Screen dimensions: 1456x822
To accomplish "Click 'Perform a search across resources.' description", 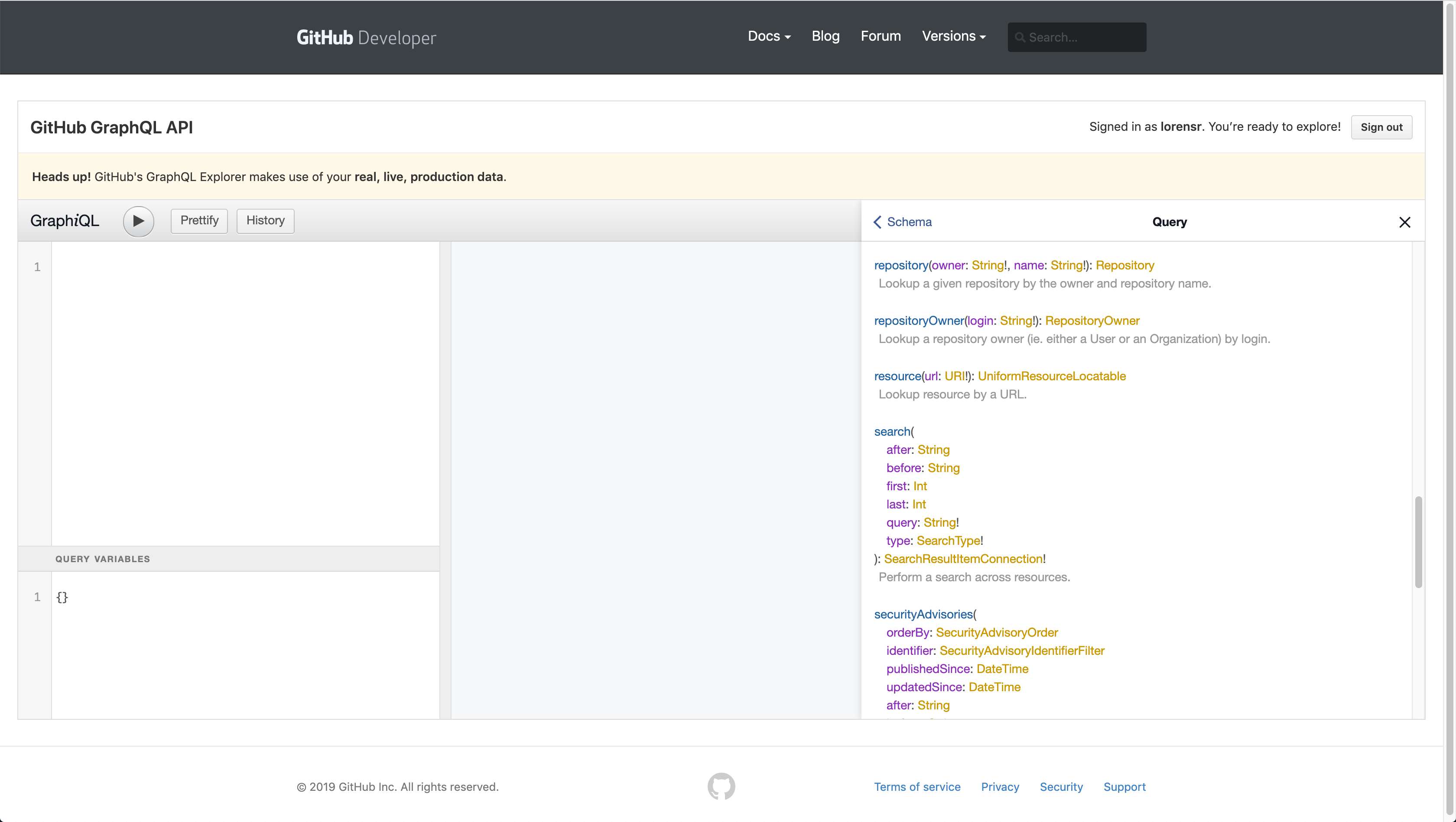I will (974, 577).
